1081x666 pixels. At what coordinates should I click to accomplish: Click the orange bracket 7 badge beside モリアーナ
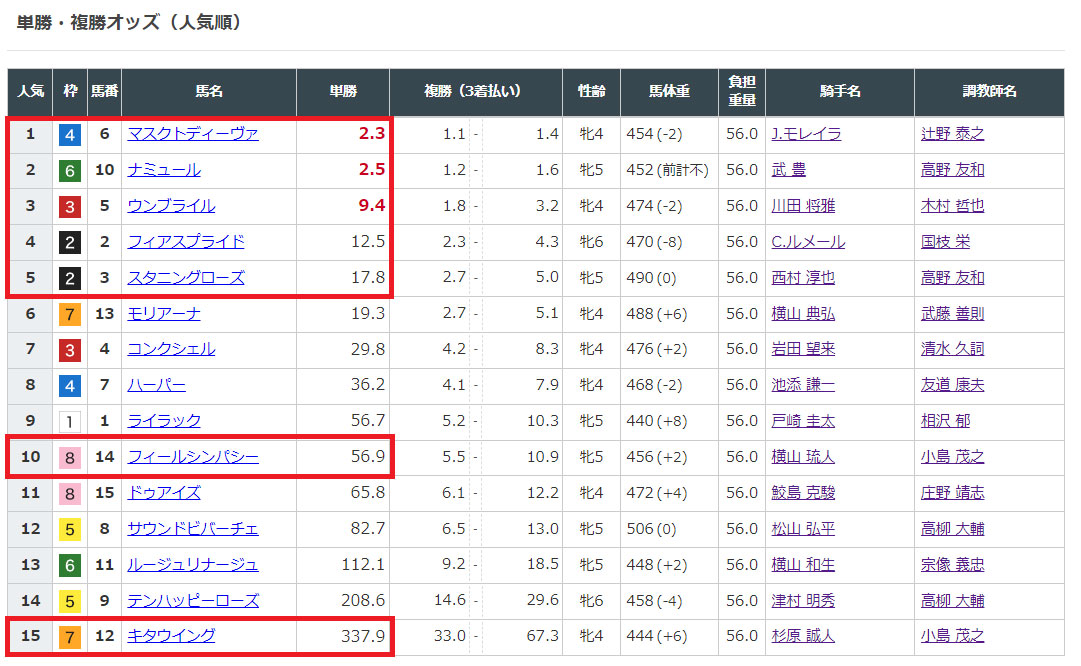tap(70, 314)
